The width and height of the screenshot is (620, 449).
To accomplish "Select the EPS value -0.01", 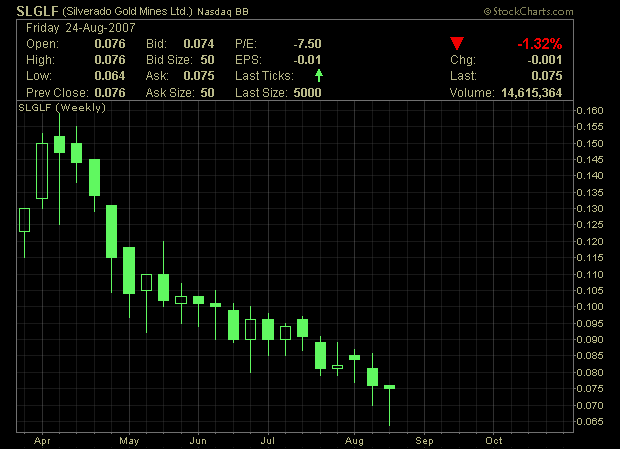I will click(x=307, y=60).
